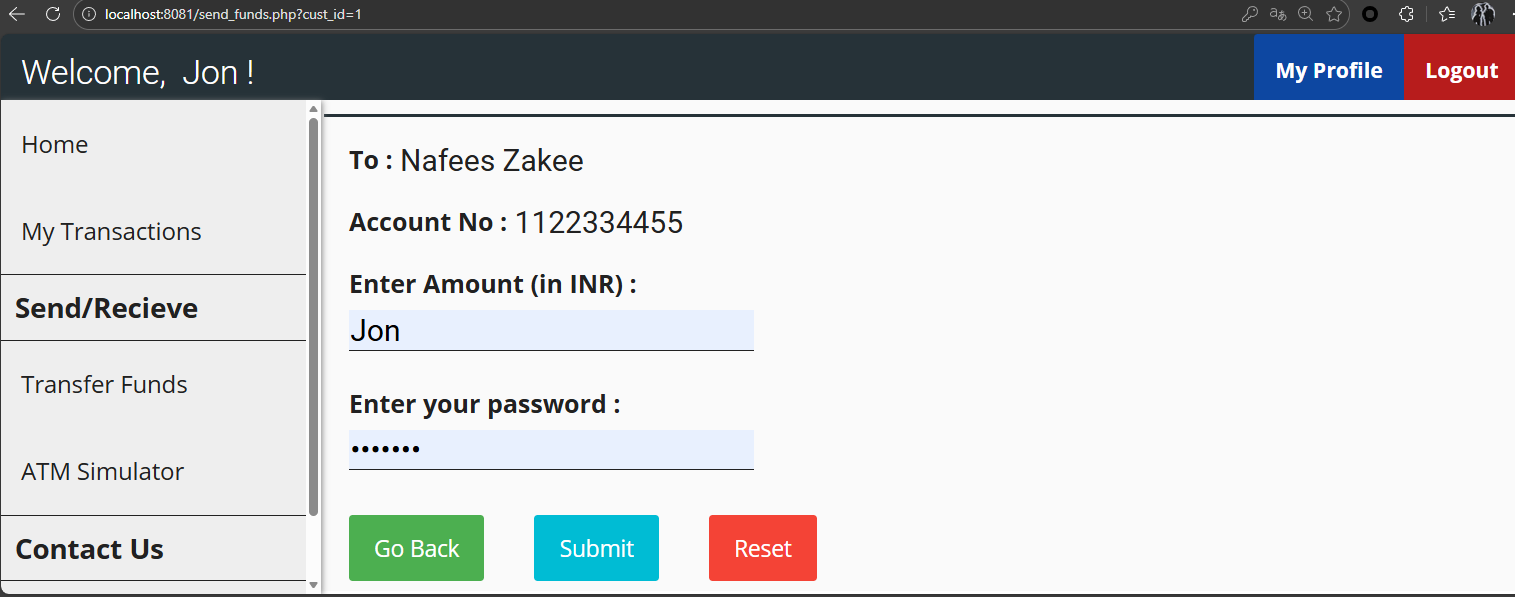
Task: Open ATM Simulator from the sidebar
Action: click(x=102, y=472)
